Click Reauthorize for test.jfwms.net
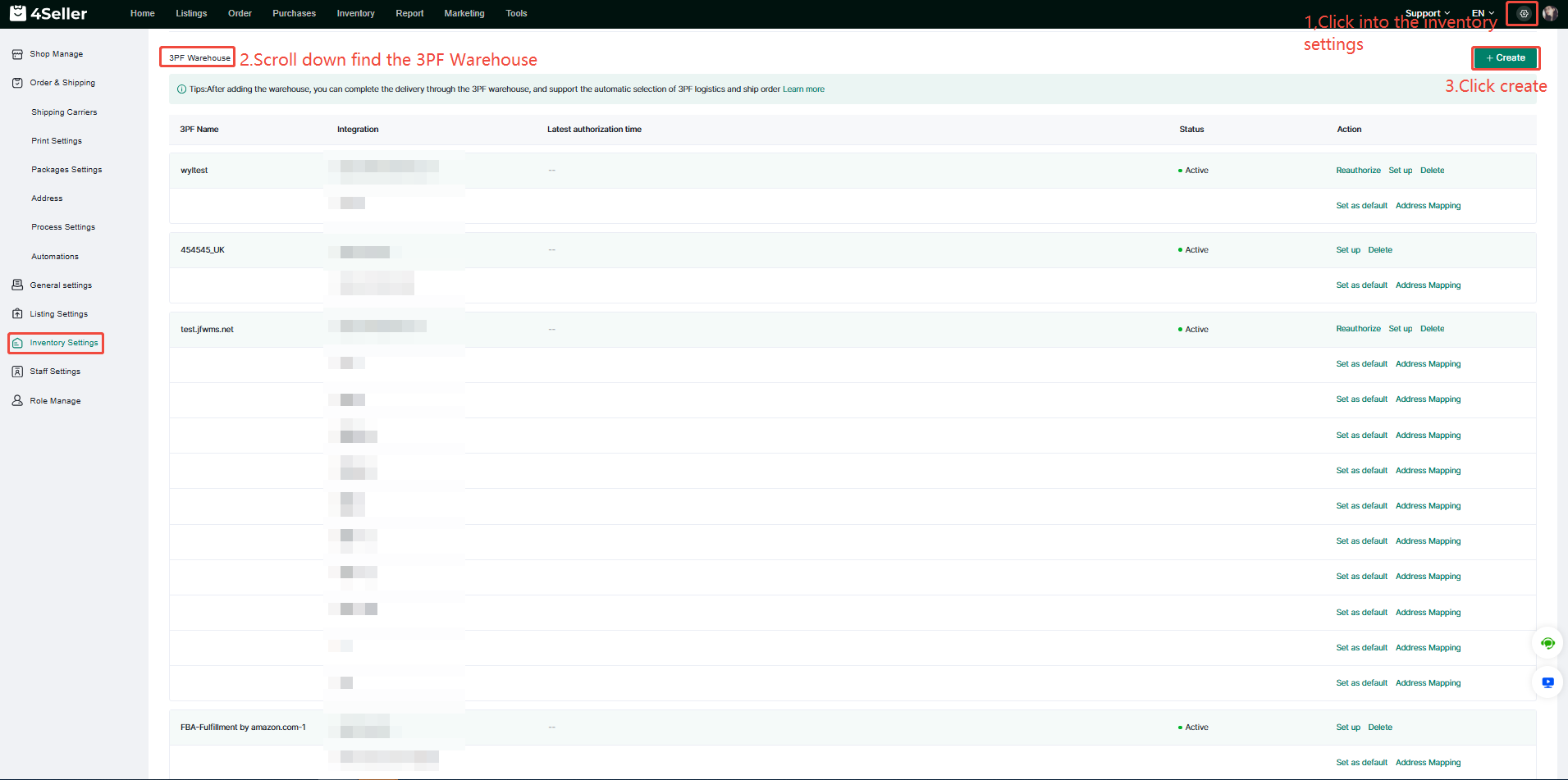Viewport: 1568px width, 780px height. [1358, 329]
